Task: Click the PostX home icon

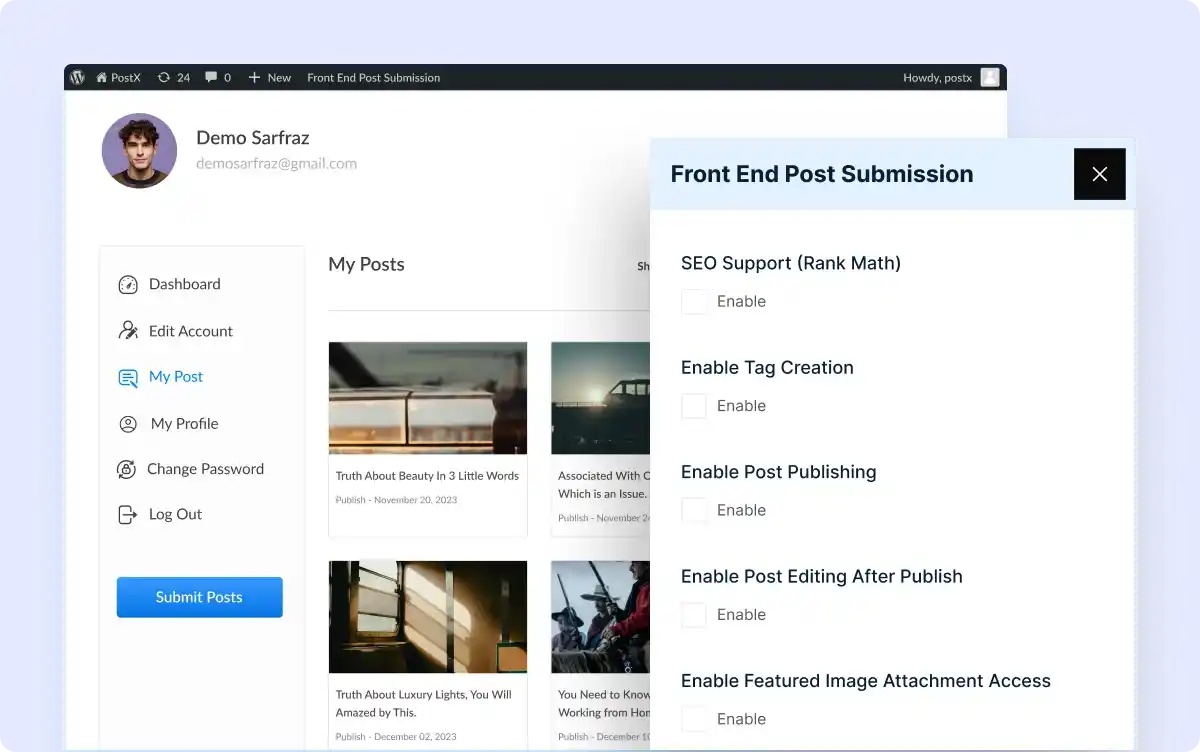Action: coord(102,77)
